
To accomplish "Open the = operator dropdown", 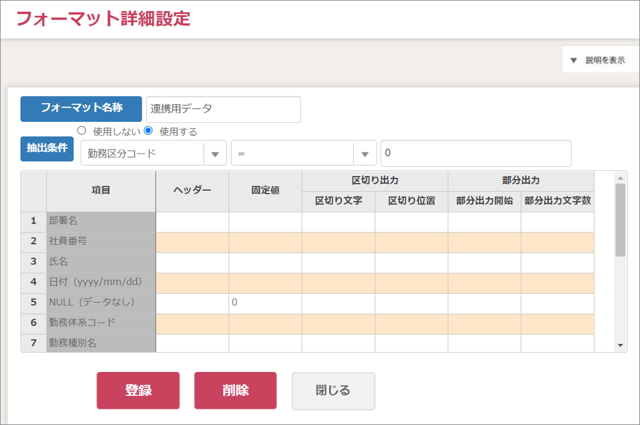I will point(304,154).
